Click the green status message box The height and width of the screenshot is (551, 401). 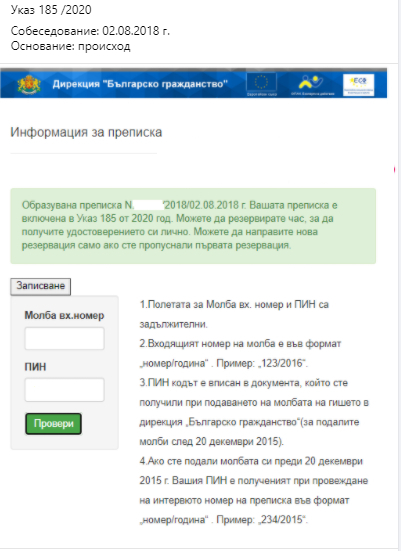pos(193,226)
